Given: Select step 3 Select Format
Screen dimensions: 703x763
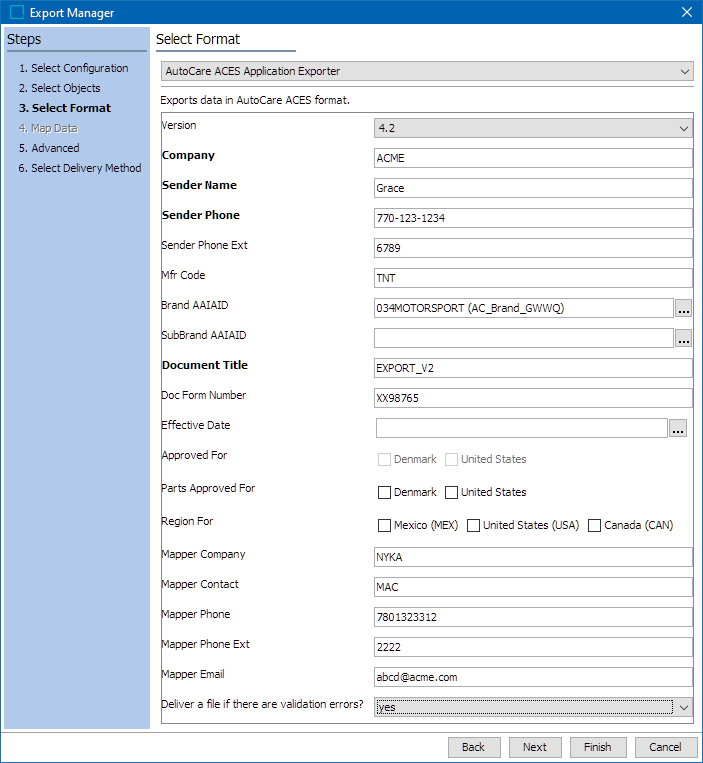Looking at the screenshot, I should click(x=65, y=108).
